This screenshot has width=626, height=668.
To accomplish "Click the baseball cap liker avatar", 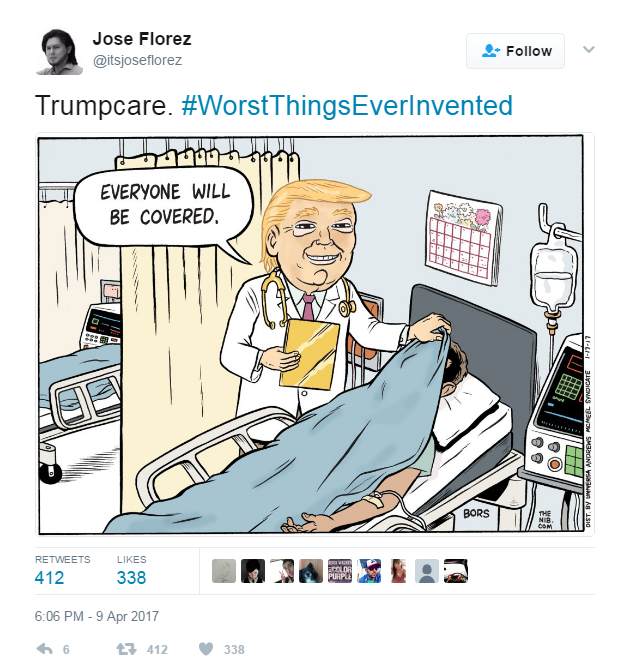I will pyautogui.click(x=369, y=571).
